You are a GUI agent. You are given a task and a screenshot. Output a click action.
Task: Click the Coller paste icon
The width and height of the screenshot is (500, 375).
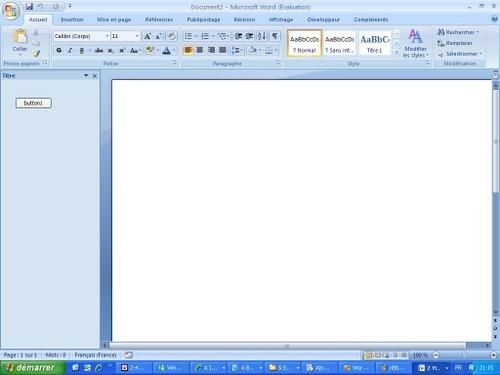point(20,37)
